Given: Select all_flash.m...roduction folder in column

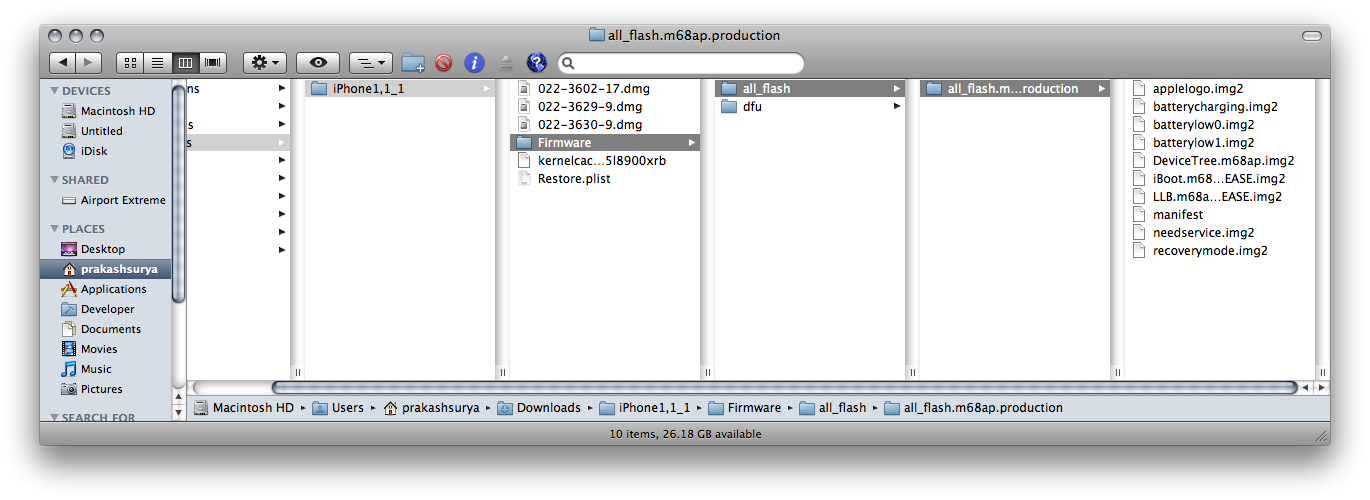Looking at the screenshot, I should point(1015,89).
